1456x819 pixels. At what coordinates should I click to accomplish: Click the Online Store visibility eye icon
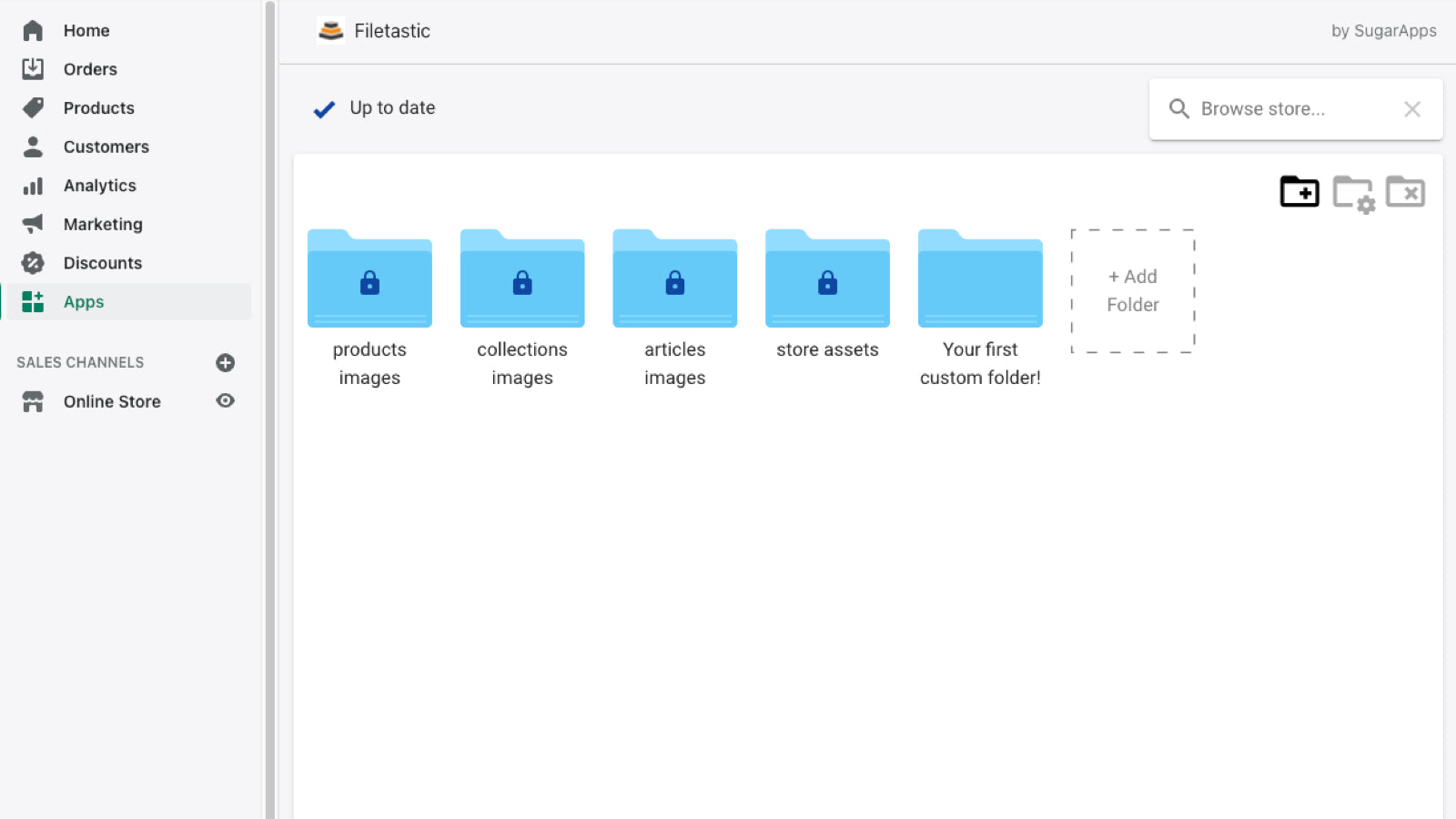[225, 400]
